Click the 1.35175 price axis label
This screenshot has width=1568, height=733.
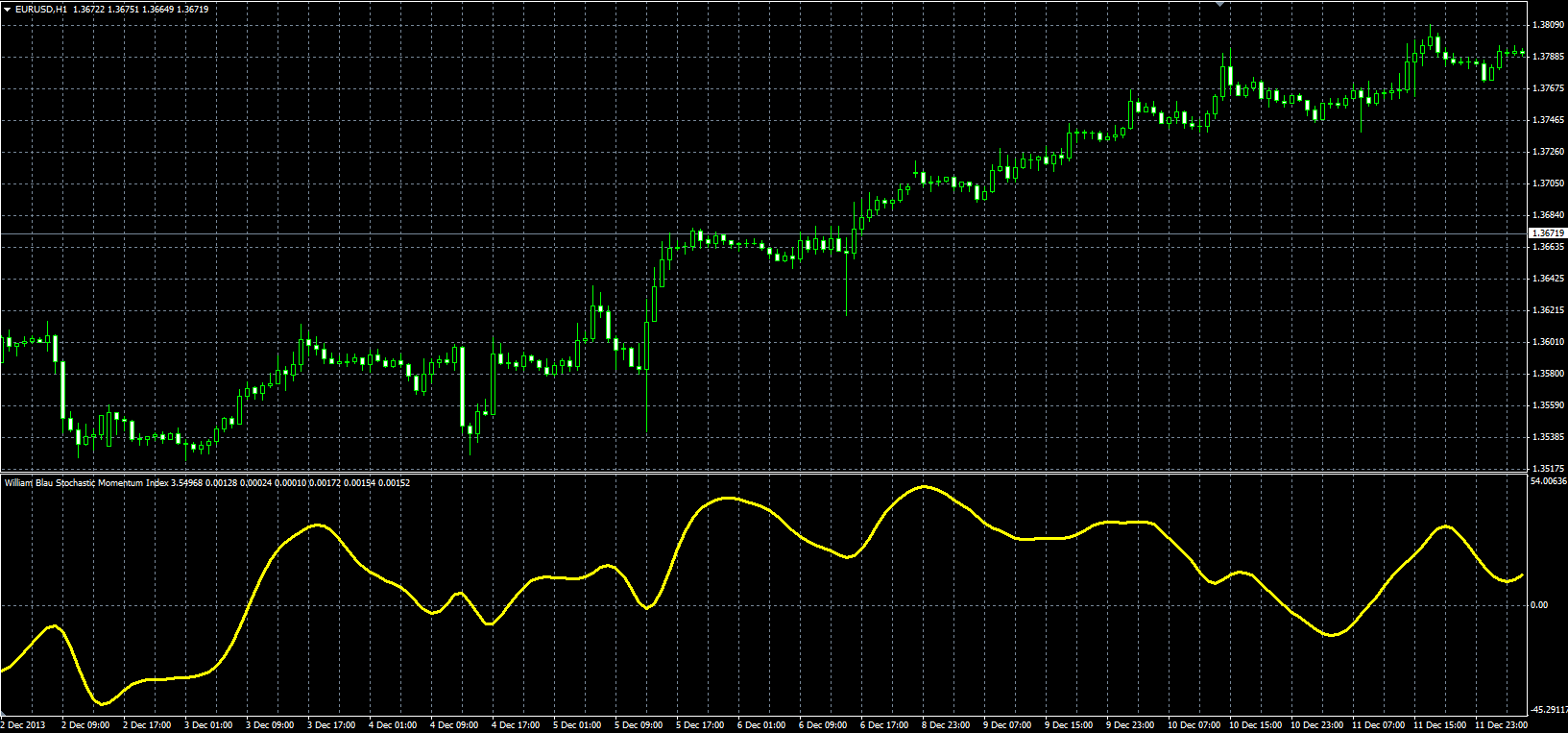click(x=1549, y=469)
